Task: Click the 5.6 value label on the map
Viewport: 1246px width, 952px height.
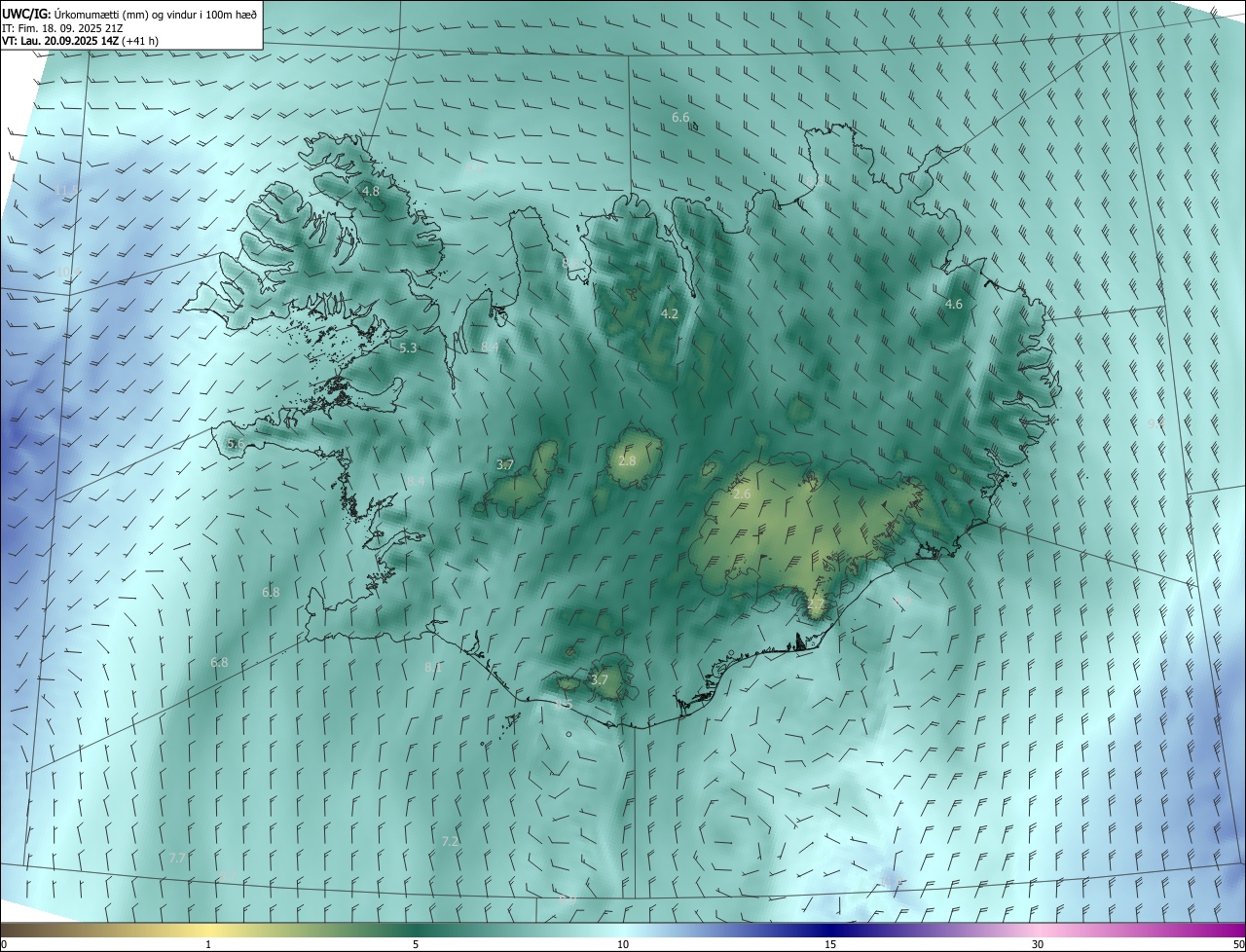Action: 236,443
